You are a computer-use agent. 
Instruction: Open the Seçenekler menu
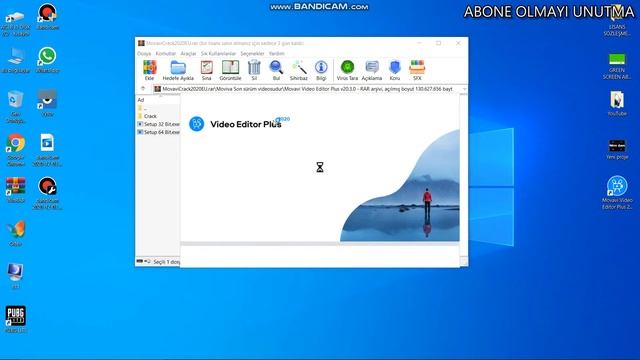[252, 53]
